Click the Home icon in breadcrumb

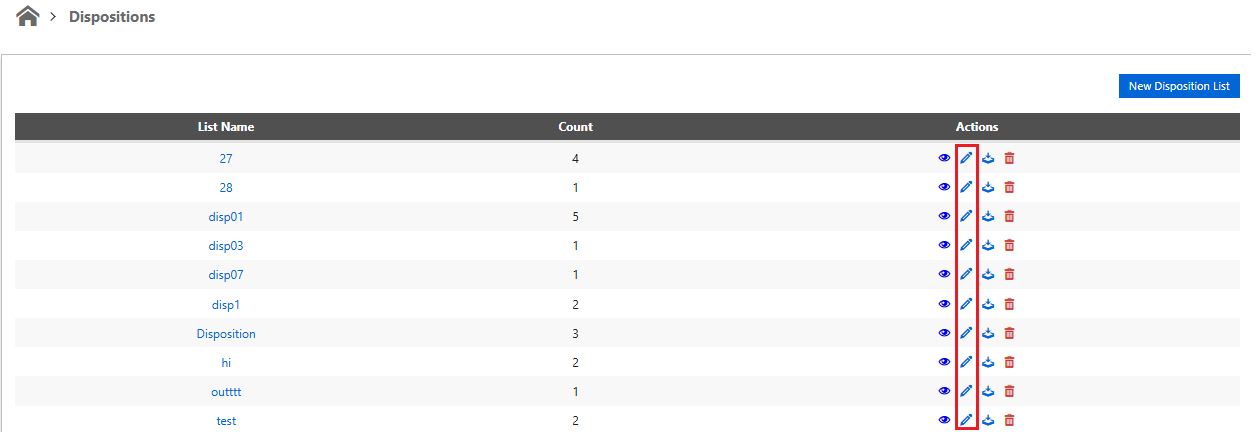coord(28,16)
